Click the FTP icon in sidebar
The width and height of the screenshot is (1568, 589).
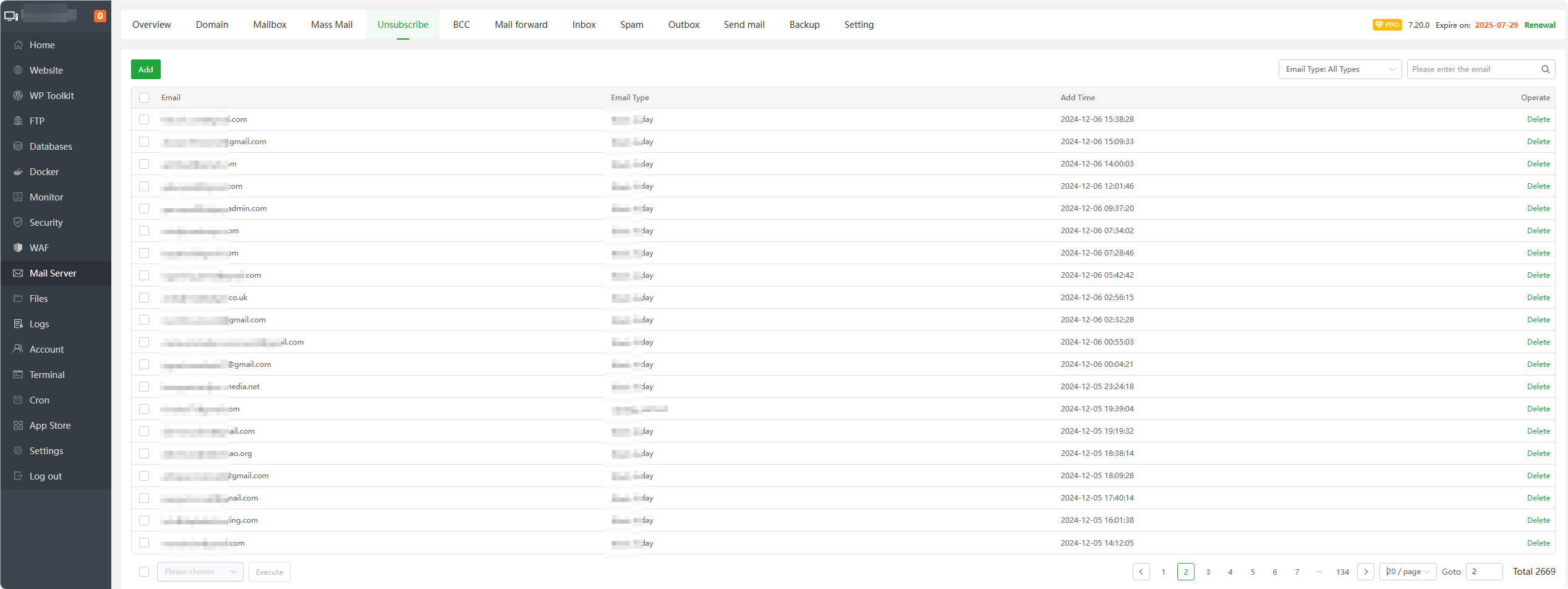(18, 121)
